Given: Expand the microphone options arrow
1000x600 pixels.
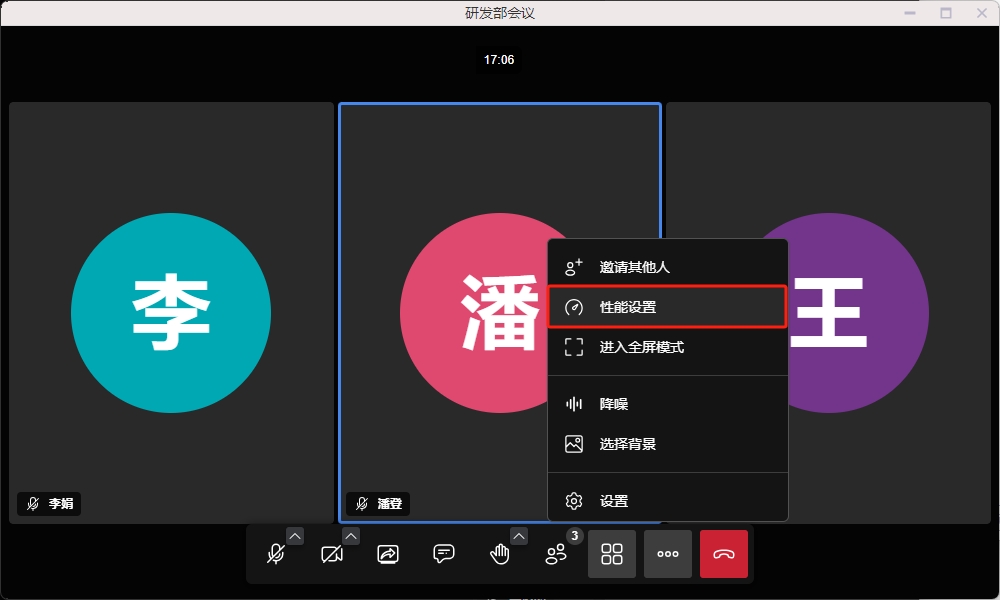Looking at the screenshot, I should pos(295,536).
